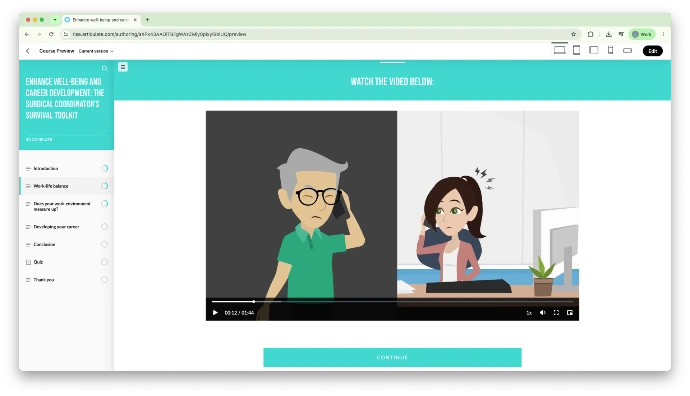Click the Continue button
The width and height of the screenshot is (690, 396).
pyautogui.click(x=392, y=357)
